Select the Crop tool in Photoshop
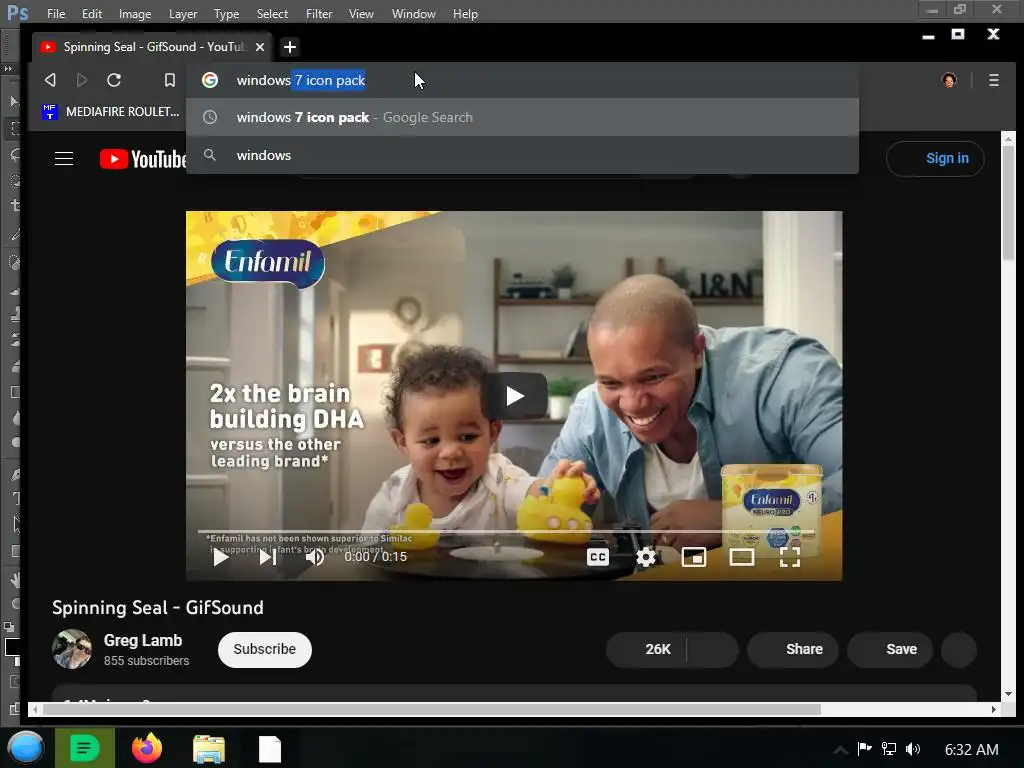 [14, 206]
